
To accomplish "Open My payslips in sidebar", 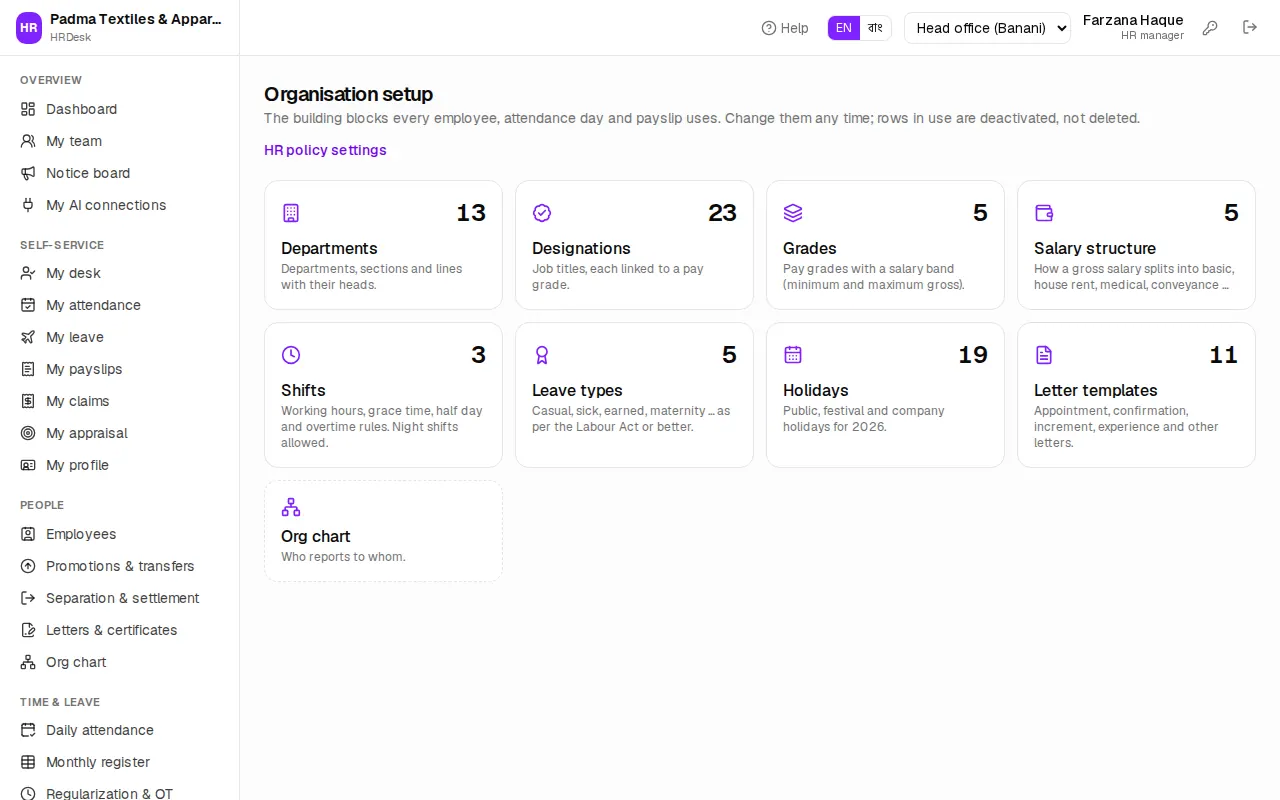I will tap(120, 369).
